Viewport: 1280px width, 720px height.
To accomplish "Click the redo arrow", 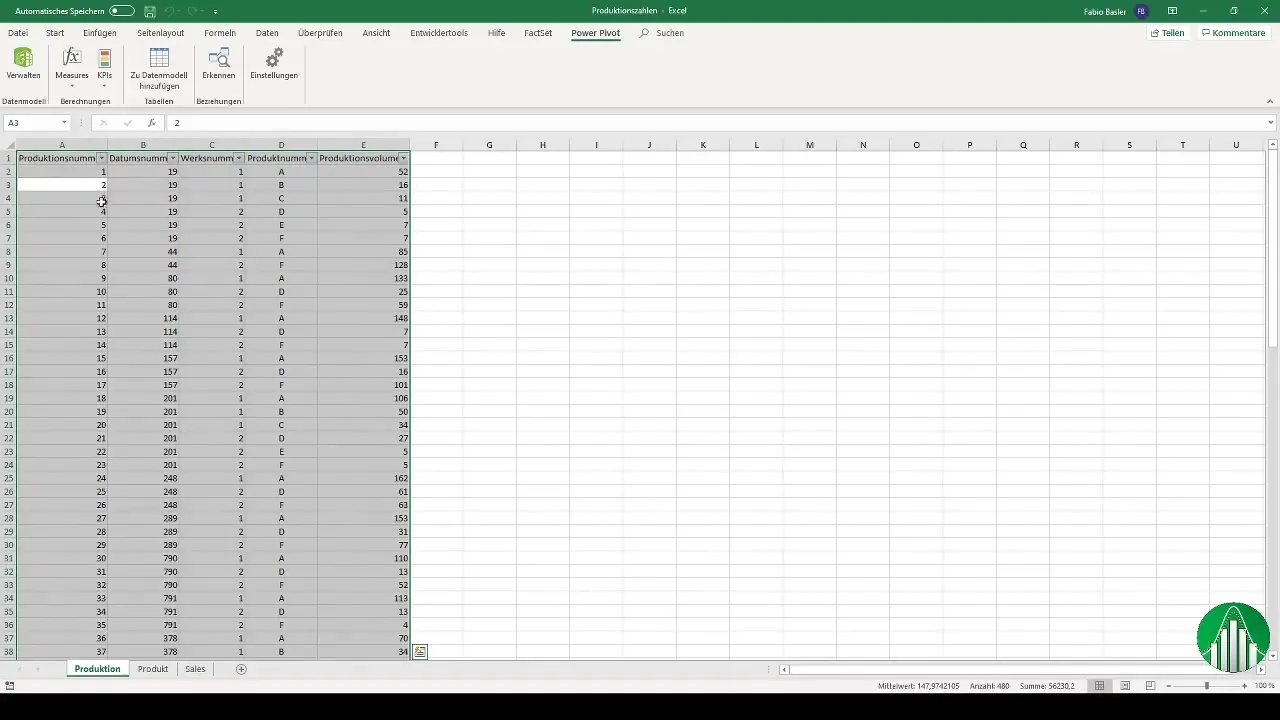I will (x=193, y=11).
